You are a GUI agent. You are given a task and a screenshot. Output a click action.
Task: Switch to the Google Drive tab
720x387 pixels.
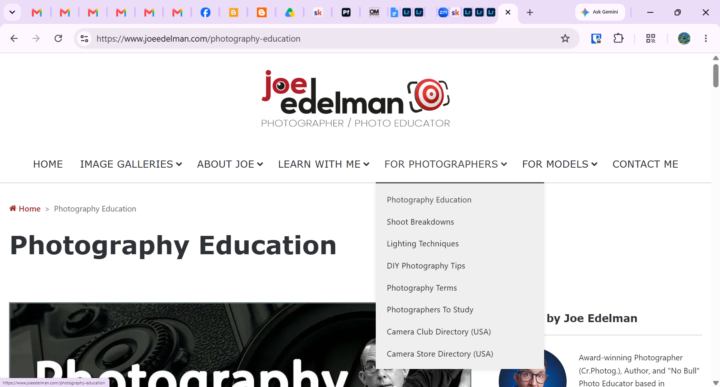tap(289, 12)
